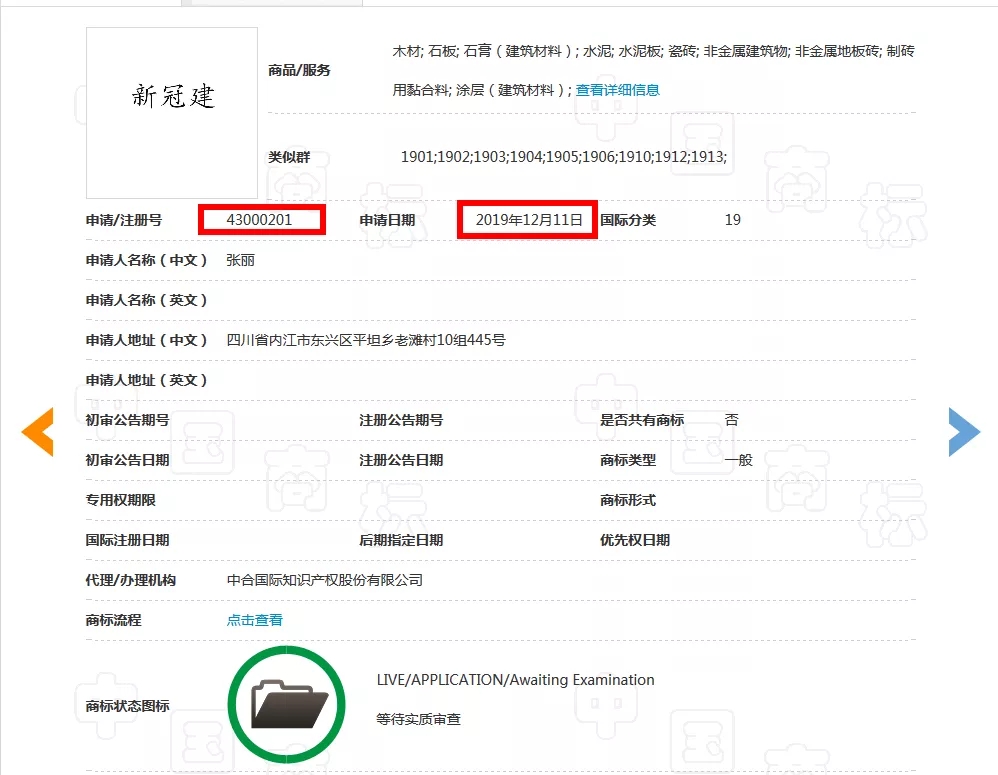
Task: Click the highlighted date 2019年12月11日
Action: click(x=527, y=219)
